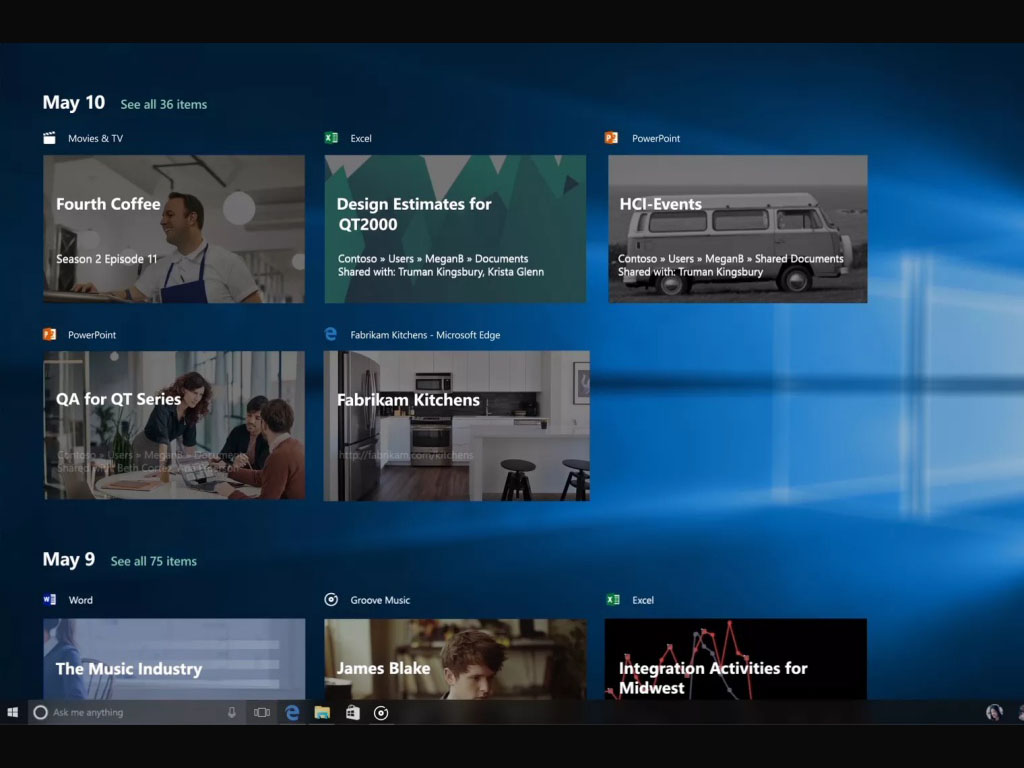Click the Excel icon above Integration Activities
The height and width of the screenshot is (768, 1024).
coord(613,600)
